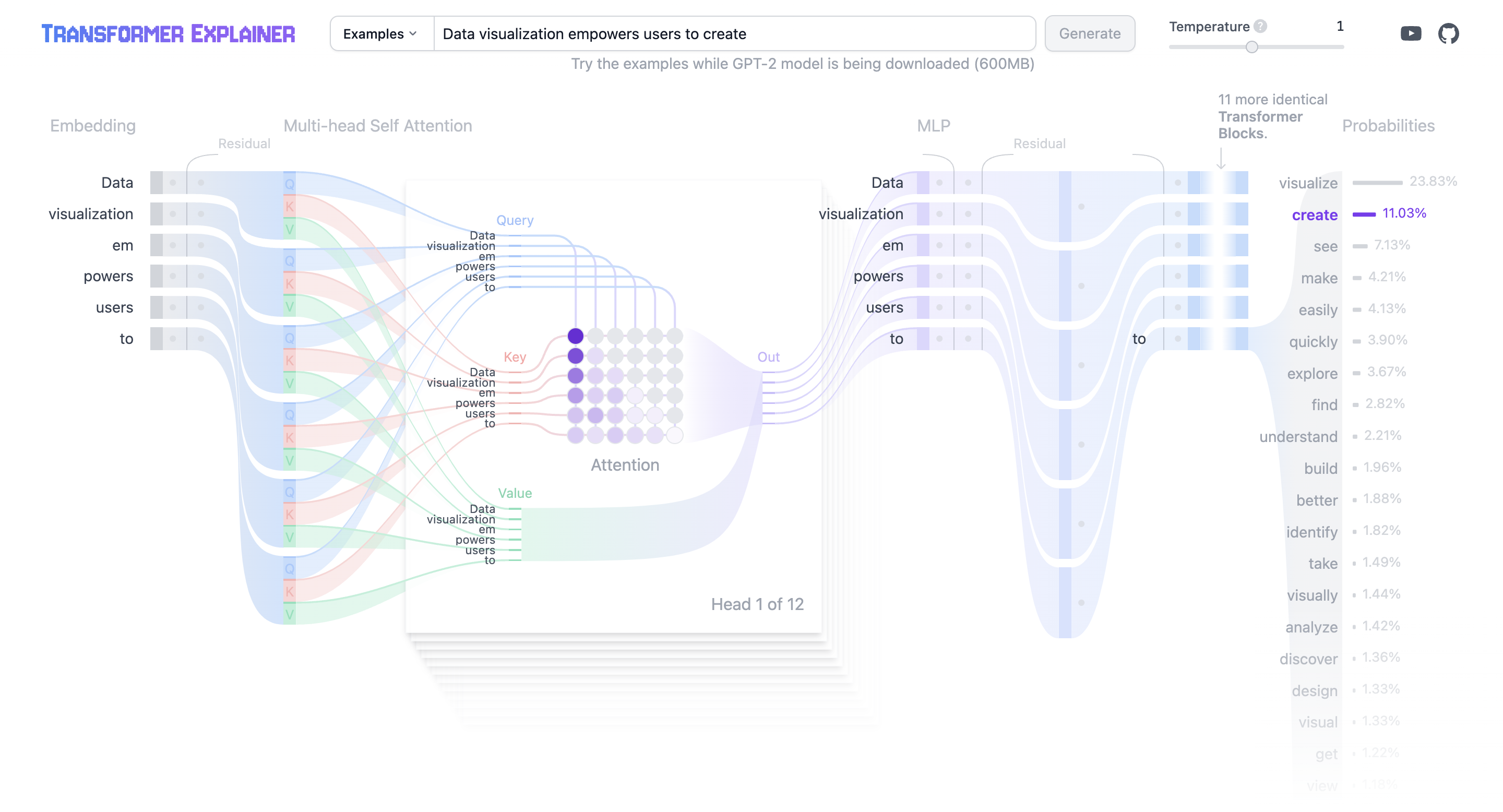
Task: Select the highlighted 'create' token probability
Action: coord(1314,214)
